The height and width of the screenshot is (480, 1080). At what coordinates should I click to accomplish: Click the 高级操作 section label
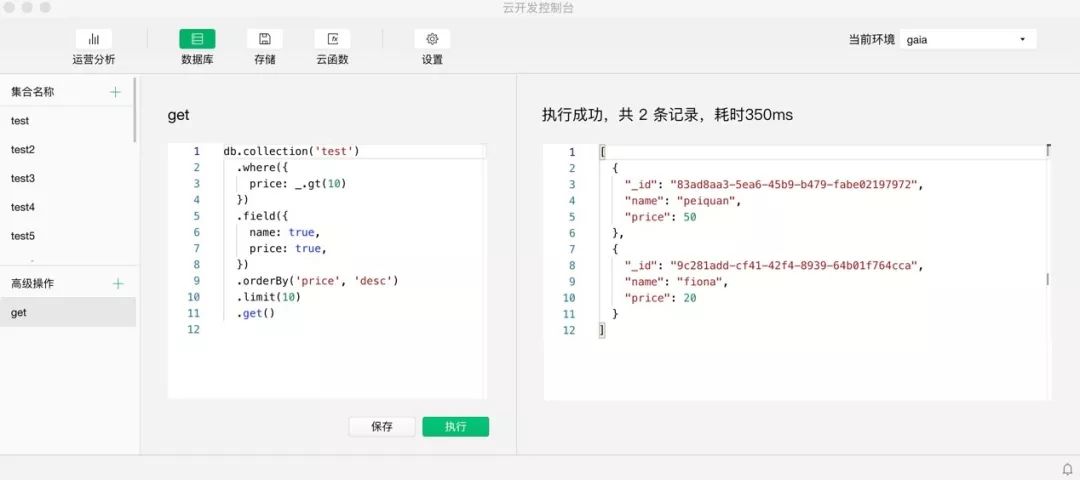(x=32, y=284)
